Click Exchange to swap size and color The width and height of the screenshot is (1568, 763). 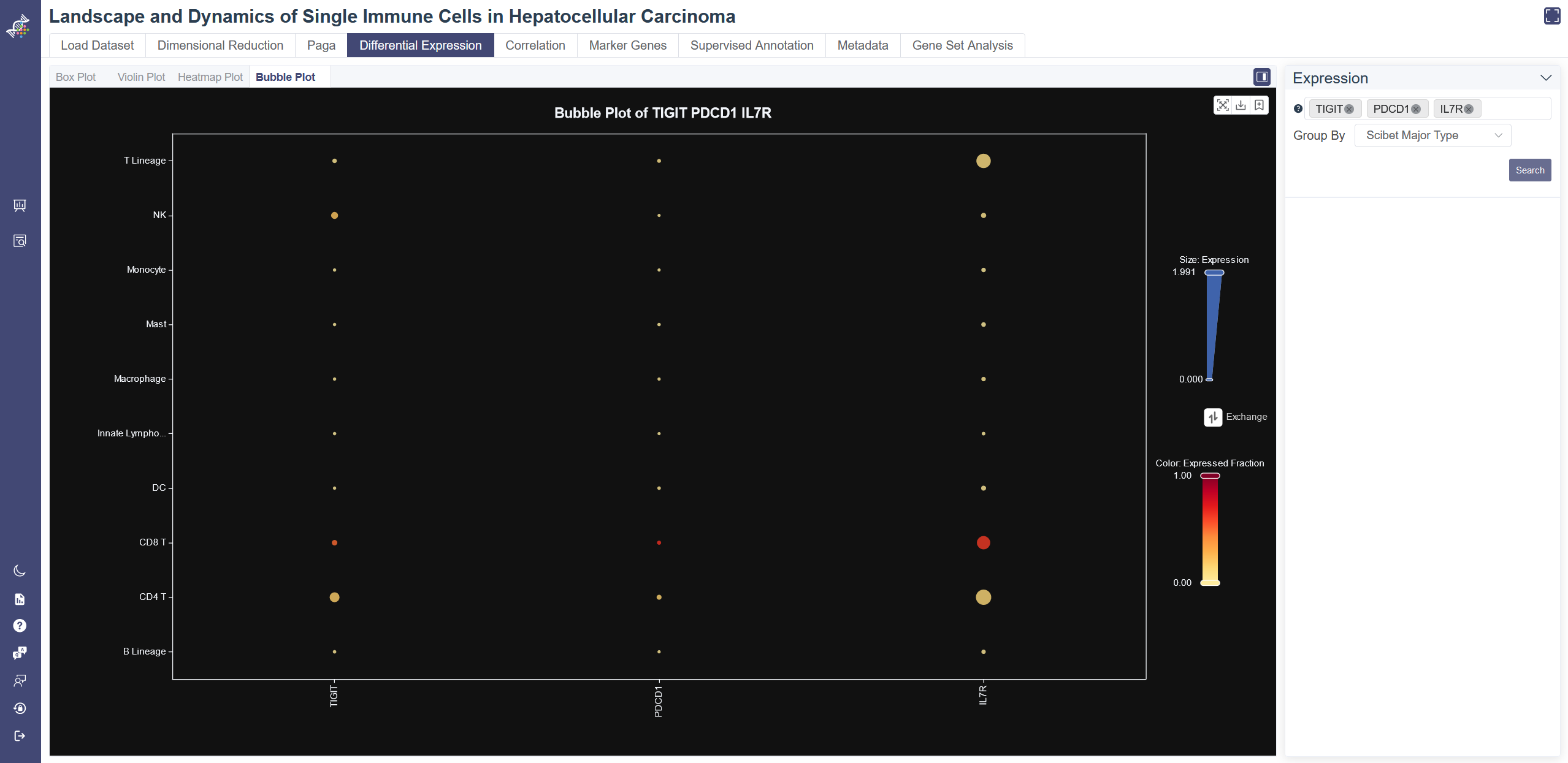(x=1213, y=417)
